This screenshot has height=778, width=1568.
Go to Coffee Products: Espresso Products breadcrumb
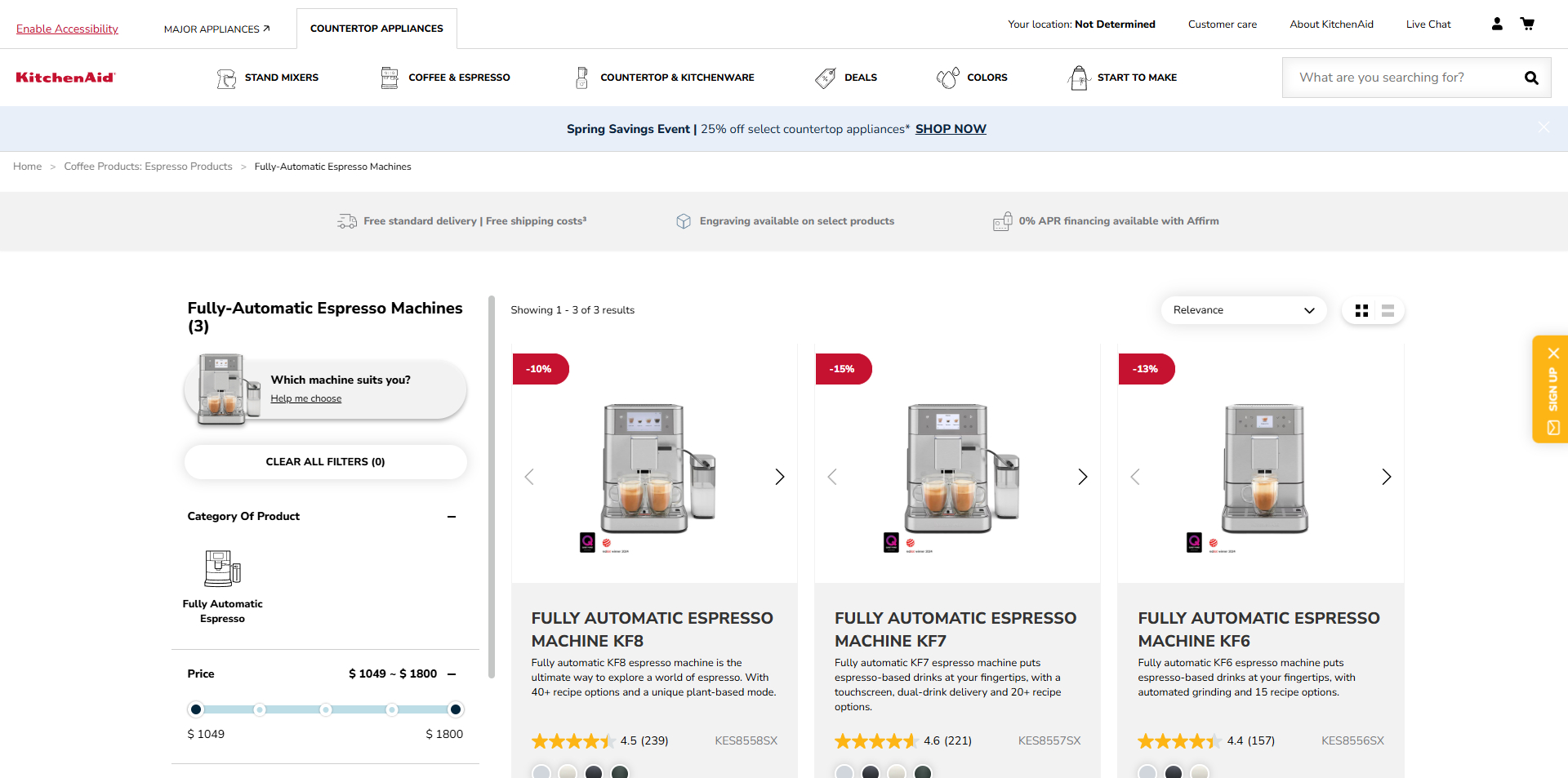point(148,167)
